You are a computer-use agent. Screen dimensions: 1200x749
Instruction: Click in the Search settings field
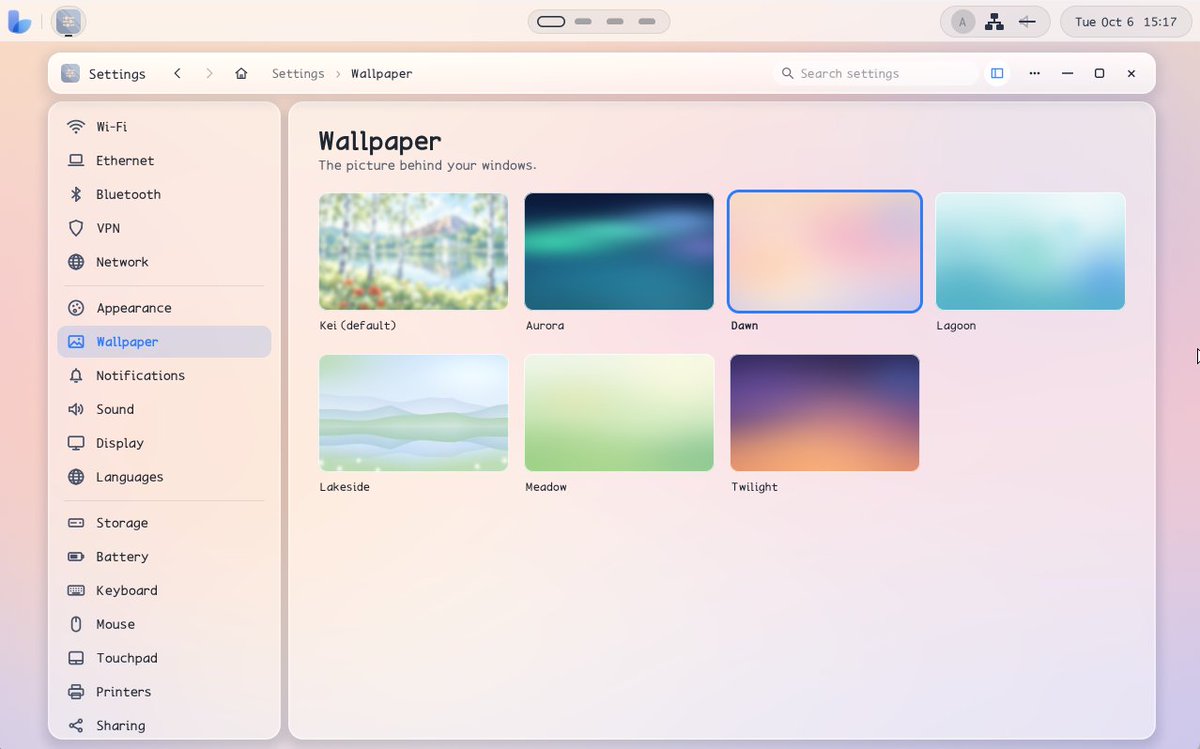[x=876, y=74]
